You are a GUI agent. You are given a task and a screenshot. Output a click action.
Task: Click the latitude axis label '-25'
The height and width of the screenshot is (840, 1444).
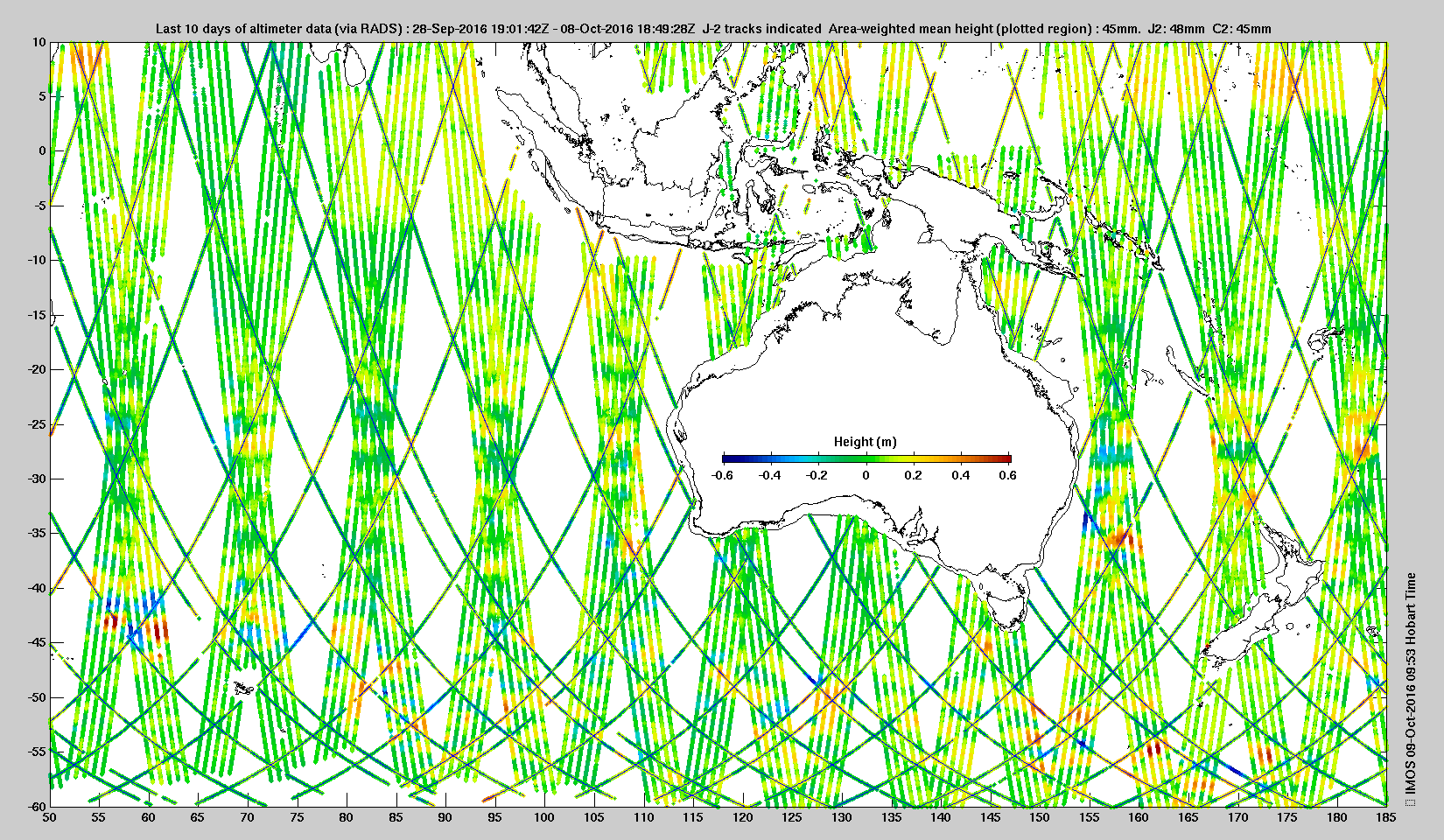[x=37, y=424]
